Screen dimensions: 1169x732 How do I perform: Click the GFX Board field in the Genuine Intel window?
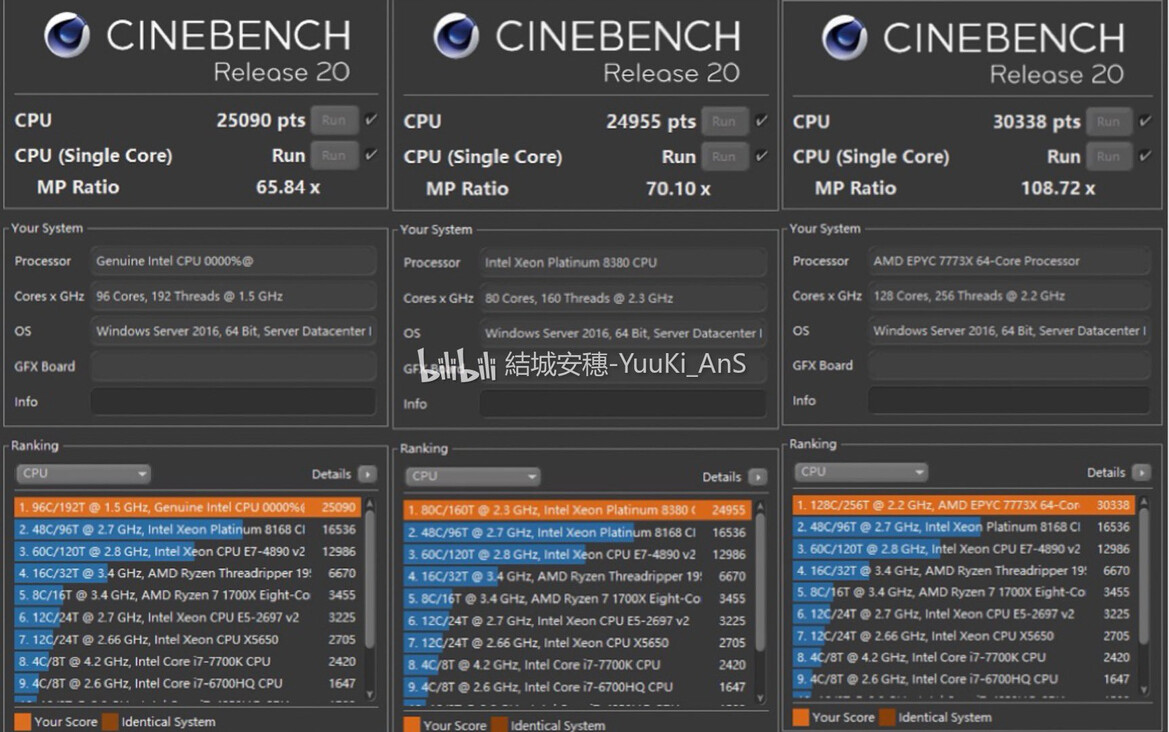[233, 367]
